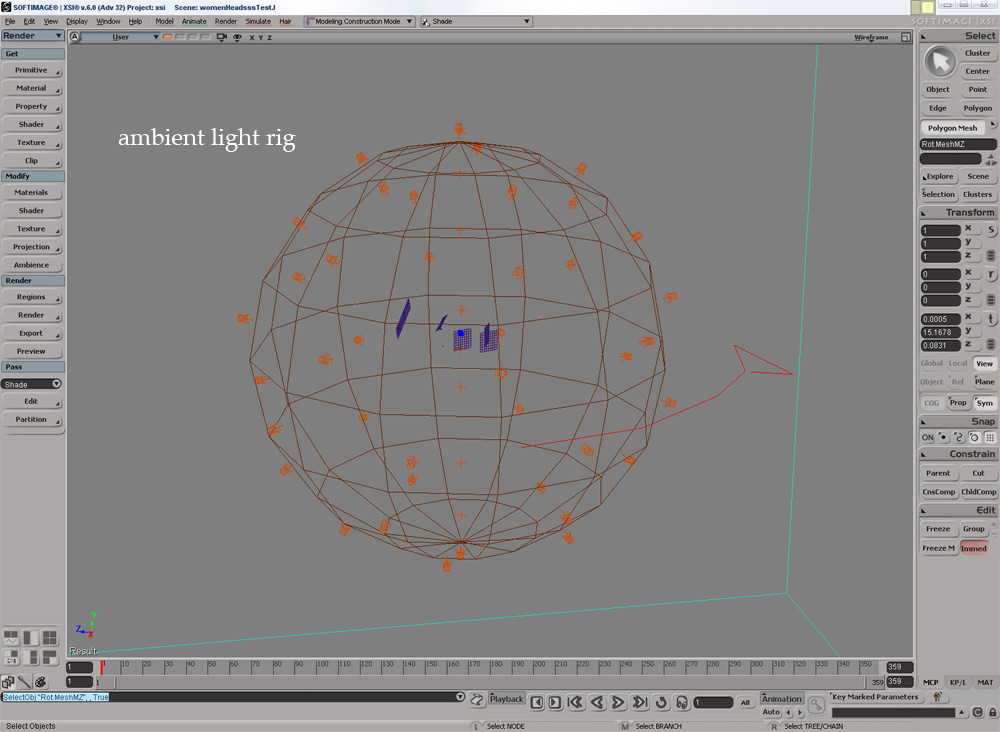The width and height of the screenshot is (1000, 732).
Task: Collapse the Transform panel section
Action: pos(923,212)
